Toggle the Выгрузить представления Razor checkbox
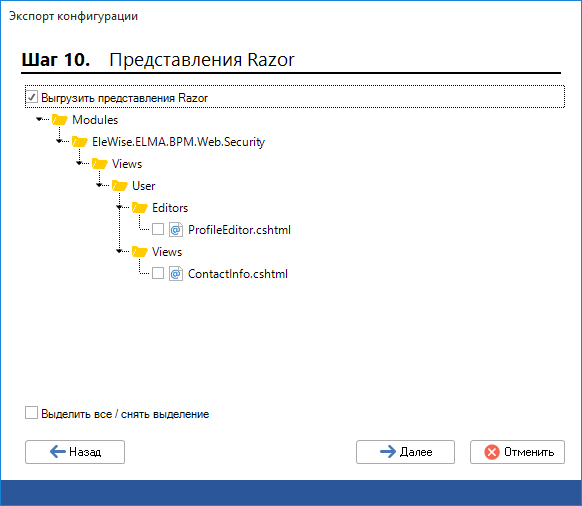 point(32,97)
